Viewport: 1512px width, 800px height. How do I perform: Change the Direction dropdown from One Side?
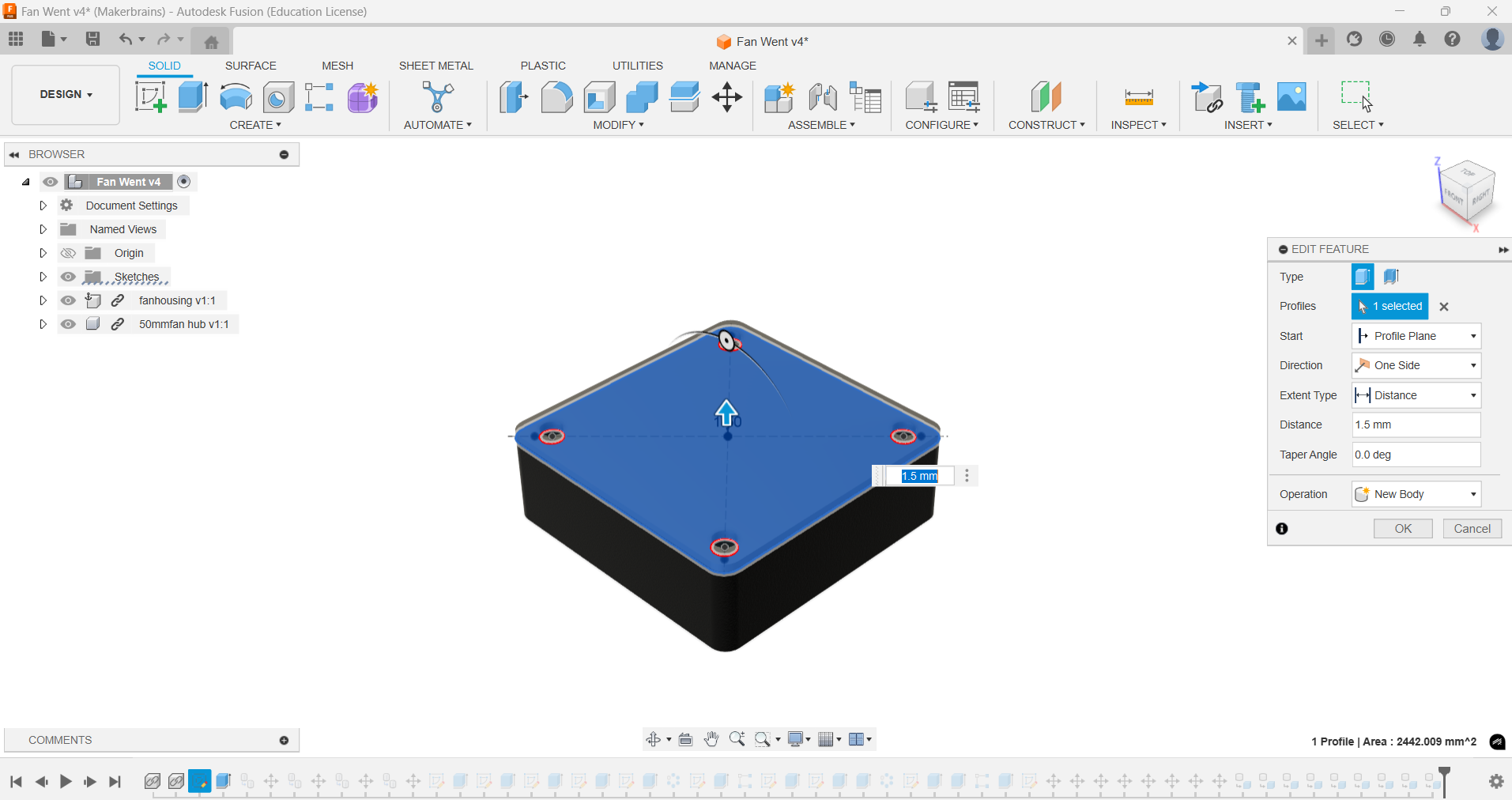[1415, 364]
